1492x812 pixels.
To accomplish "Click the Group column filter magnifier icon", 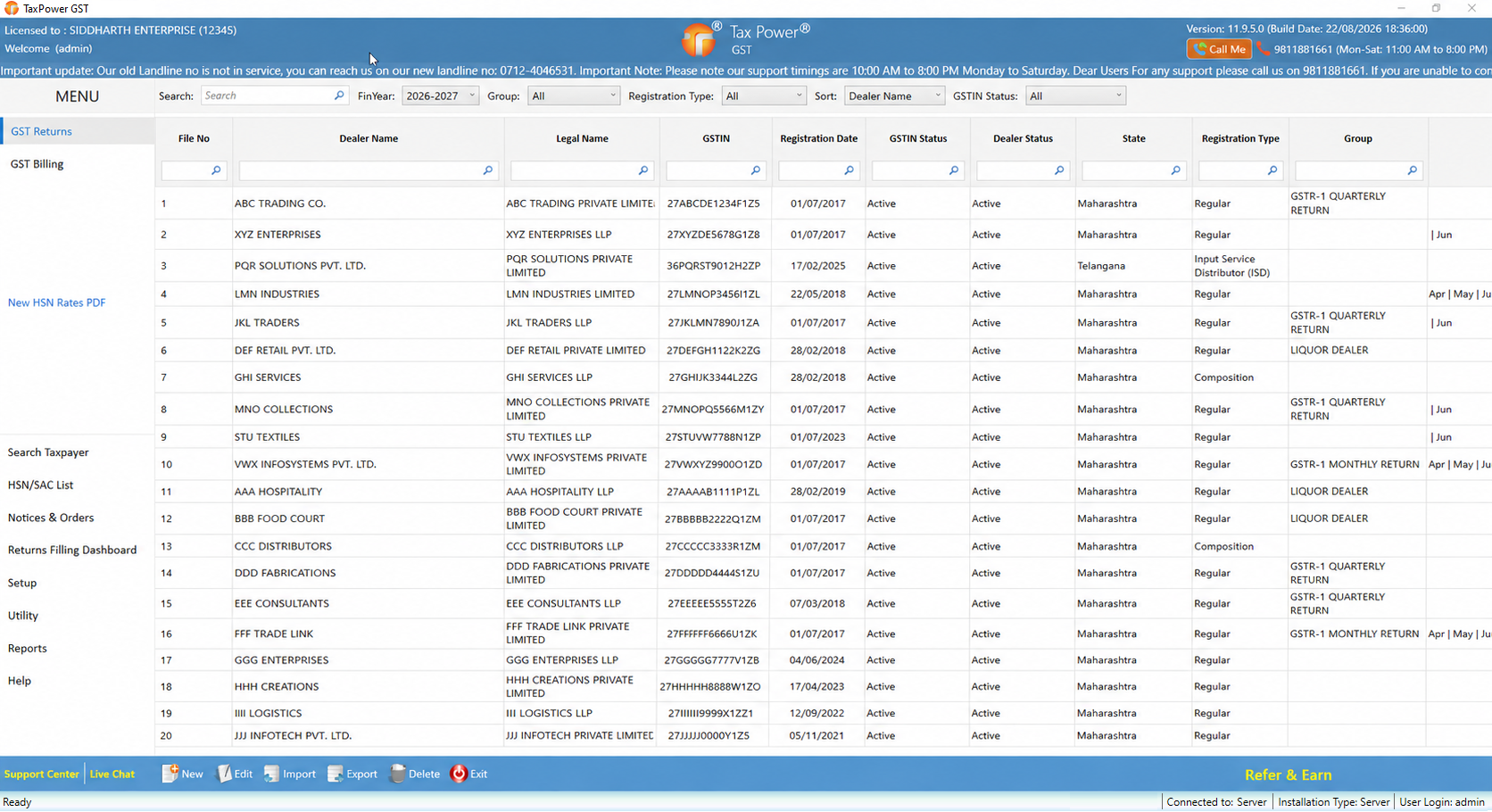I will pyautogui.click(x=1412, y=170).
